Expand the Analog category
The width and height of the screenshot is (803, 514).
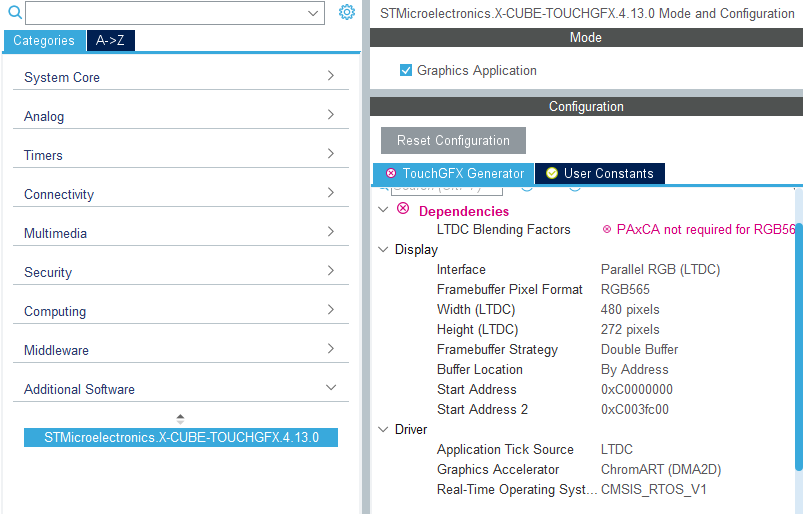(x=181, y=116)
